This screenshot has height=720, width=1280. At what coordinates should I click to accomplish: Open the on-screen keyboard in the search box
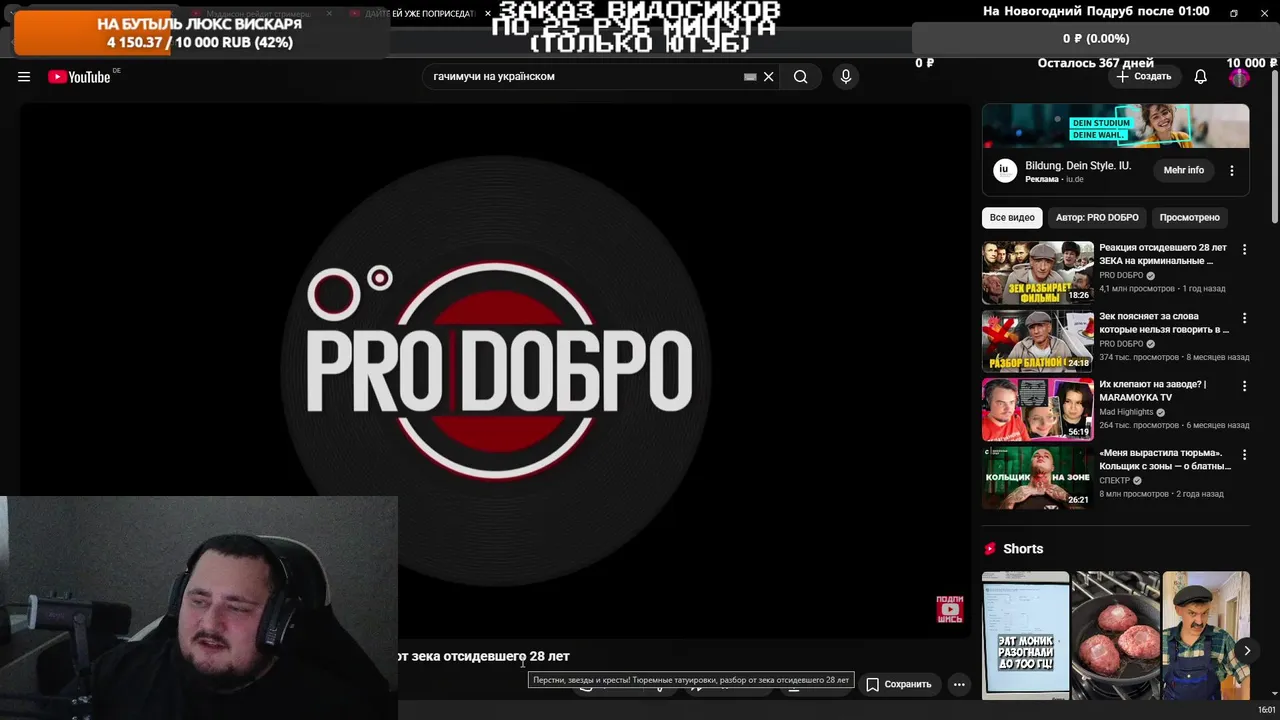click(x=750, y=77)
